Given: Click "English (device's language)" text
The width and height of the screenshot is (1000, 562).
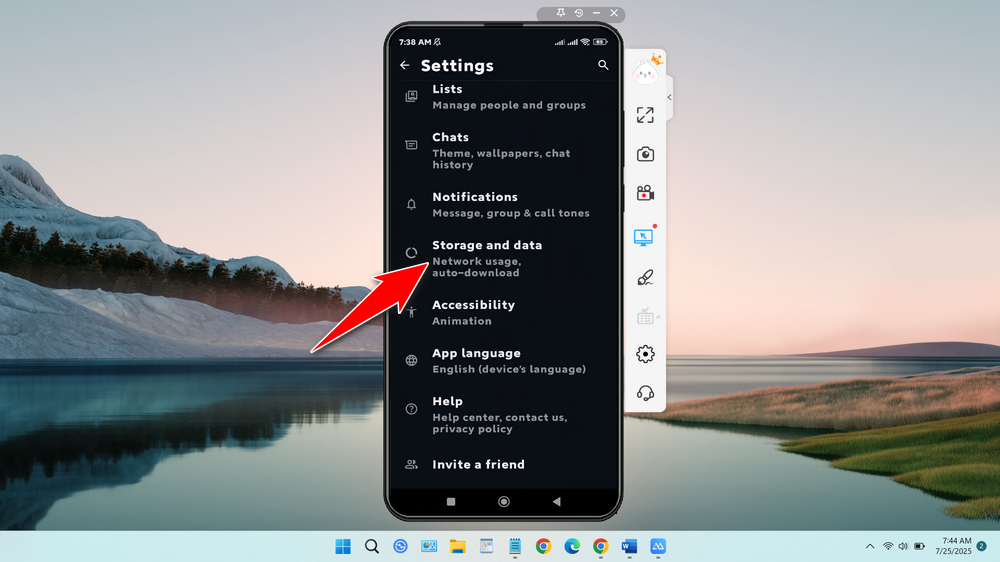Looking at the screenshot, I should [x=509, y=369].
